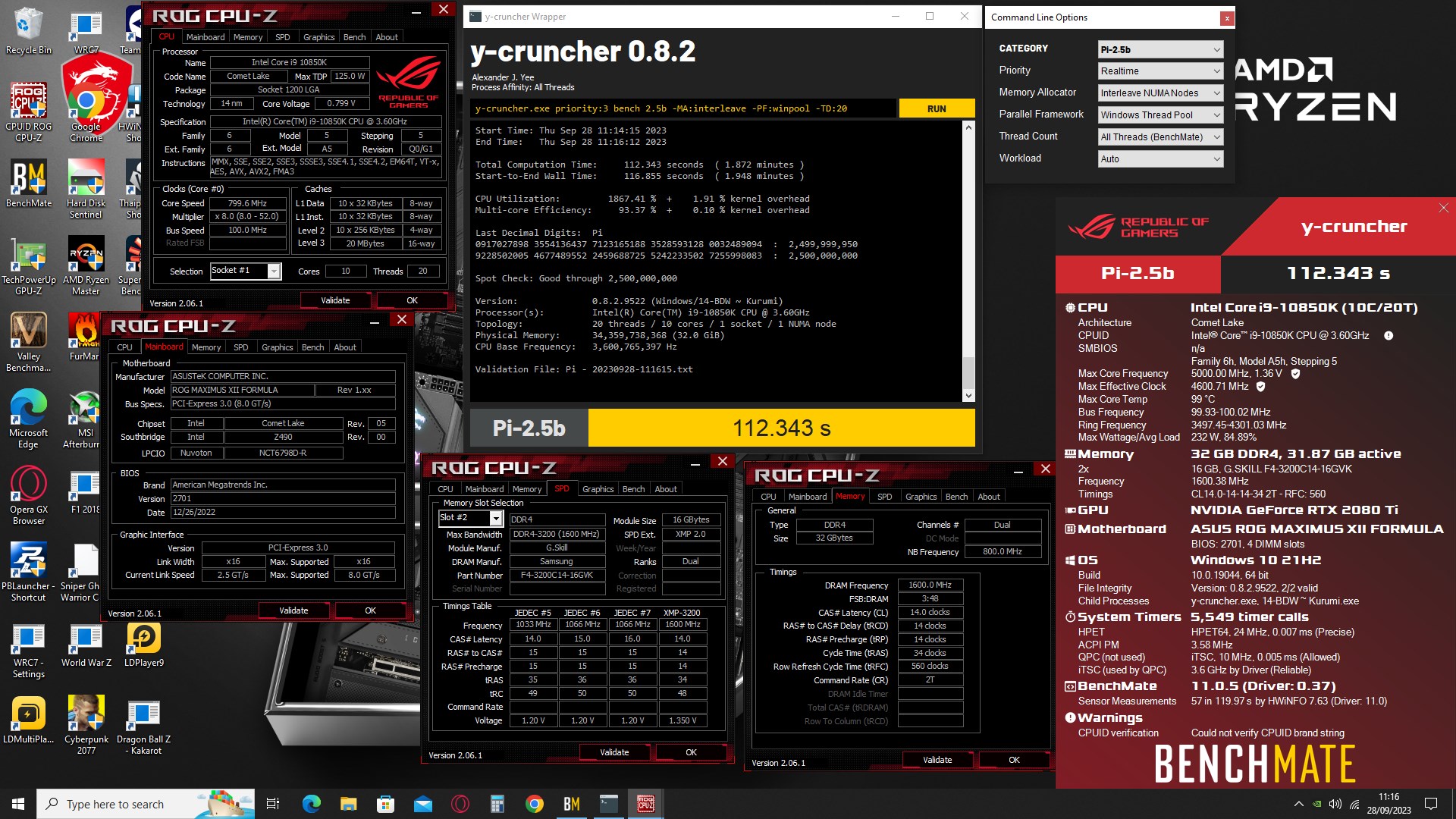Close the Command Line Options panel
1456x819 pixels.
[x=1226, y=18]
